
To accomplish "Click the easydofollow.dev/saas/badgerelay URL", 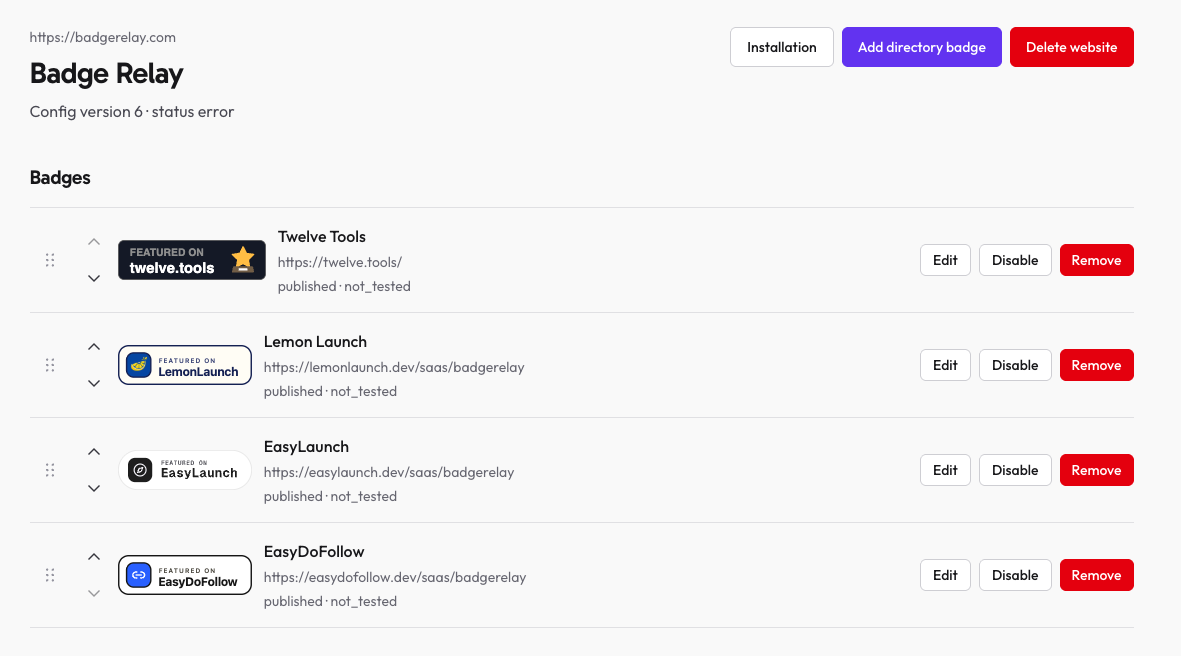I will (395, 578).
